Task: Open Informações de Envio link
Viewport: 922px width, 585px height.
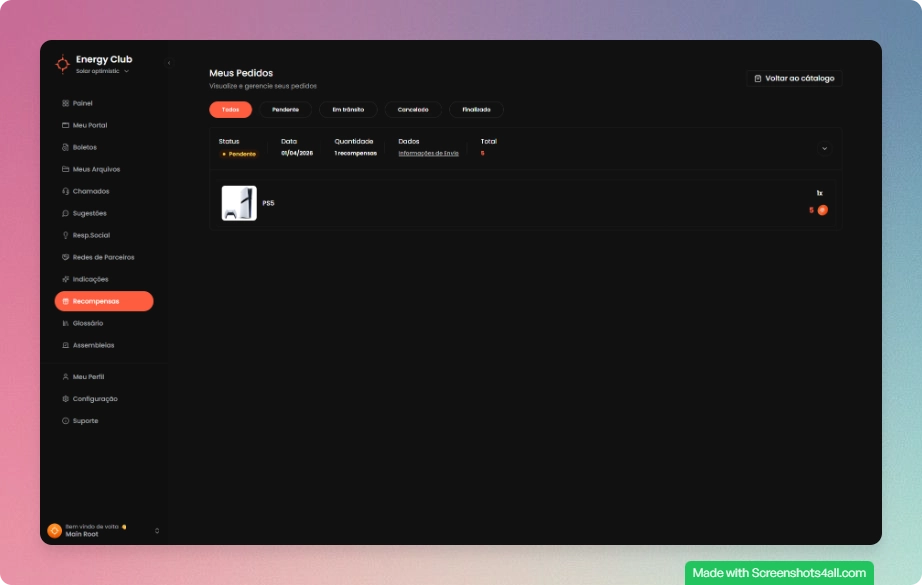Action: [428, 153]
